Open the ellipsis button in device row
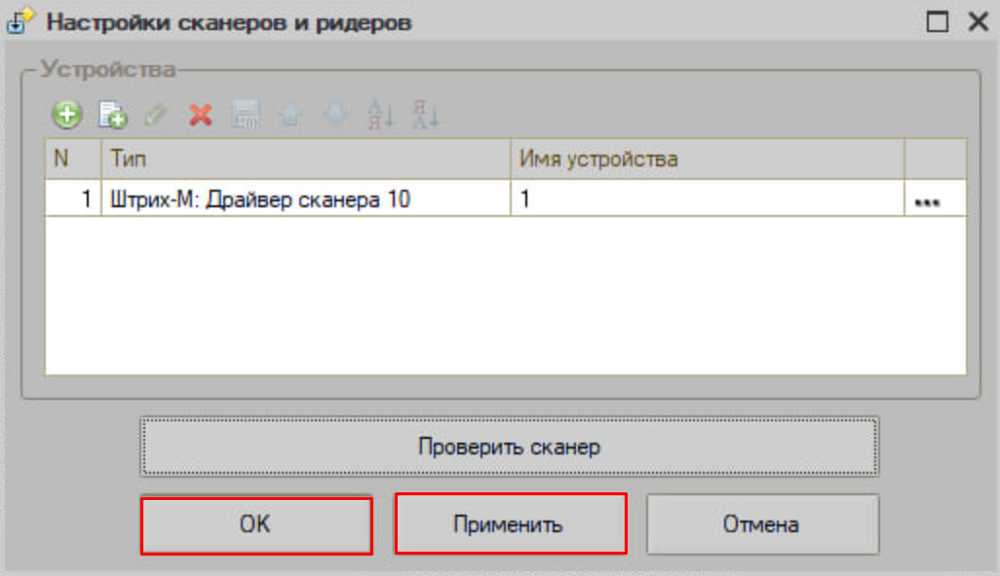This screenshot has width=1000, height=576. pyautogui.click(x=928, y=200)
